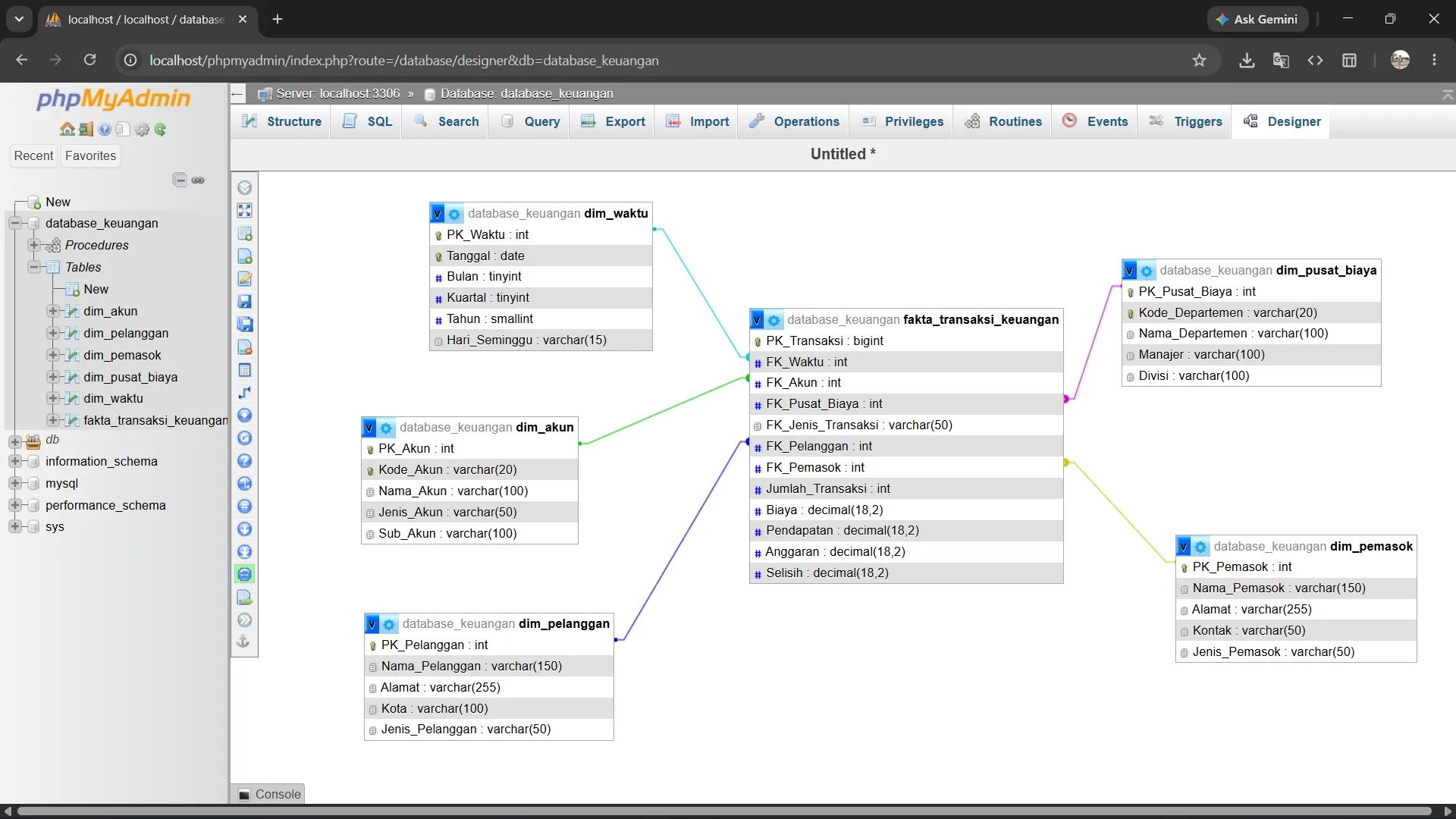Click the Export schema icon
This screenshot has height=819, width=1456.
244,598
